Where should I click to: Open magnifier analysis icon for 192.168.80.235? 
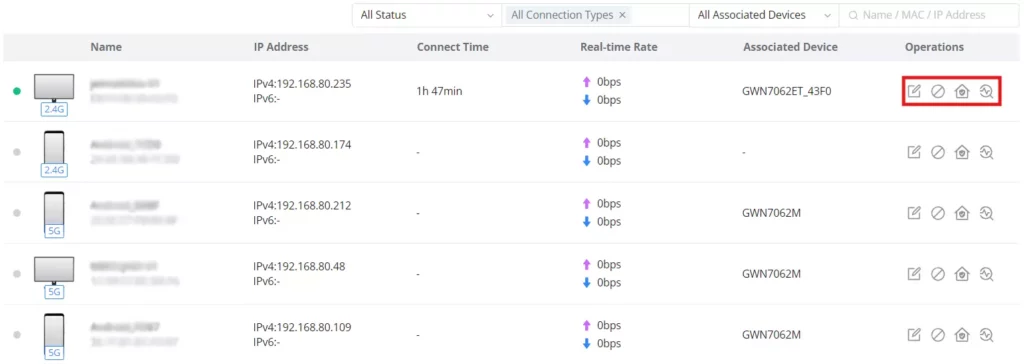click(986, 91)
